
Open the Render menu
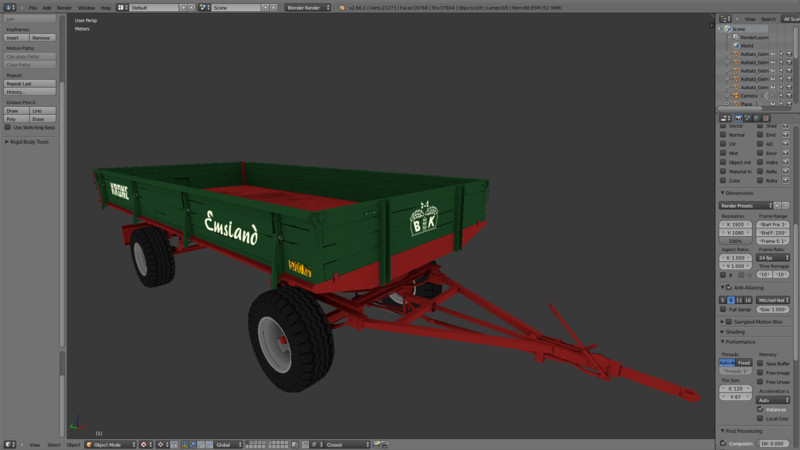pyautogui.click(x=64, y=8)
